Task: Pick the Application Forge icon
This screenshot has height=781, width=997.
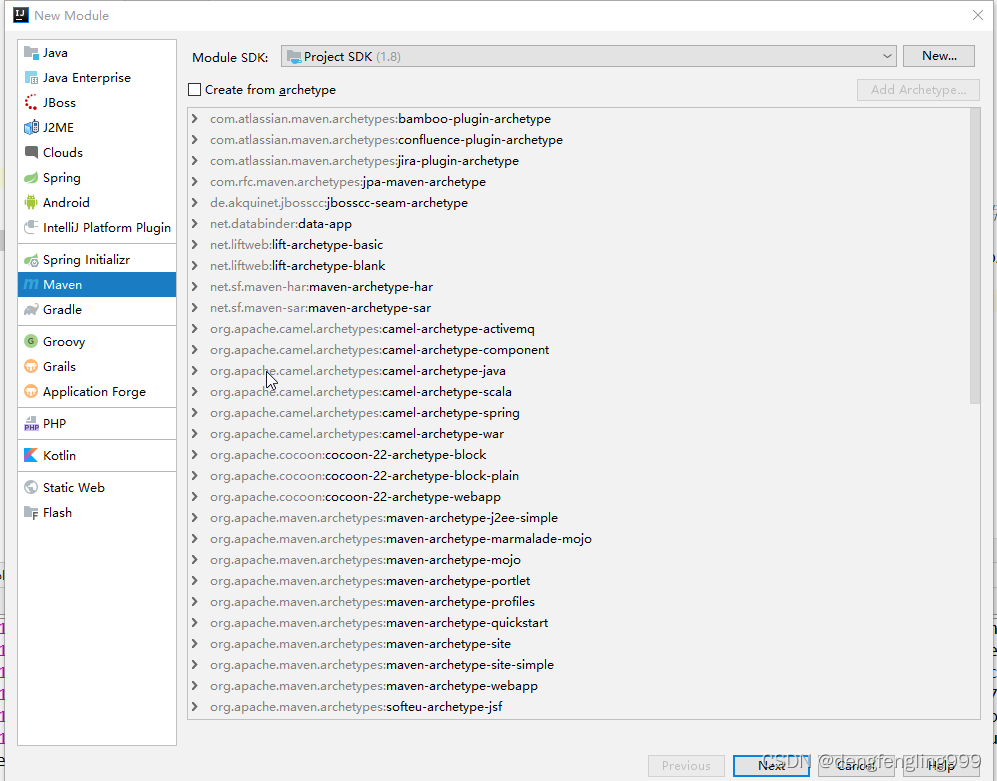Action: [31, 391]
